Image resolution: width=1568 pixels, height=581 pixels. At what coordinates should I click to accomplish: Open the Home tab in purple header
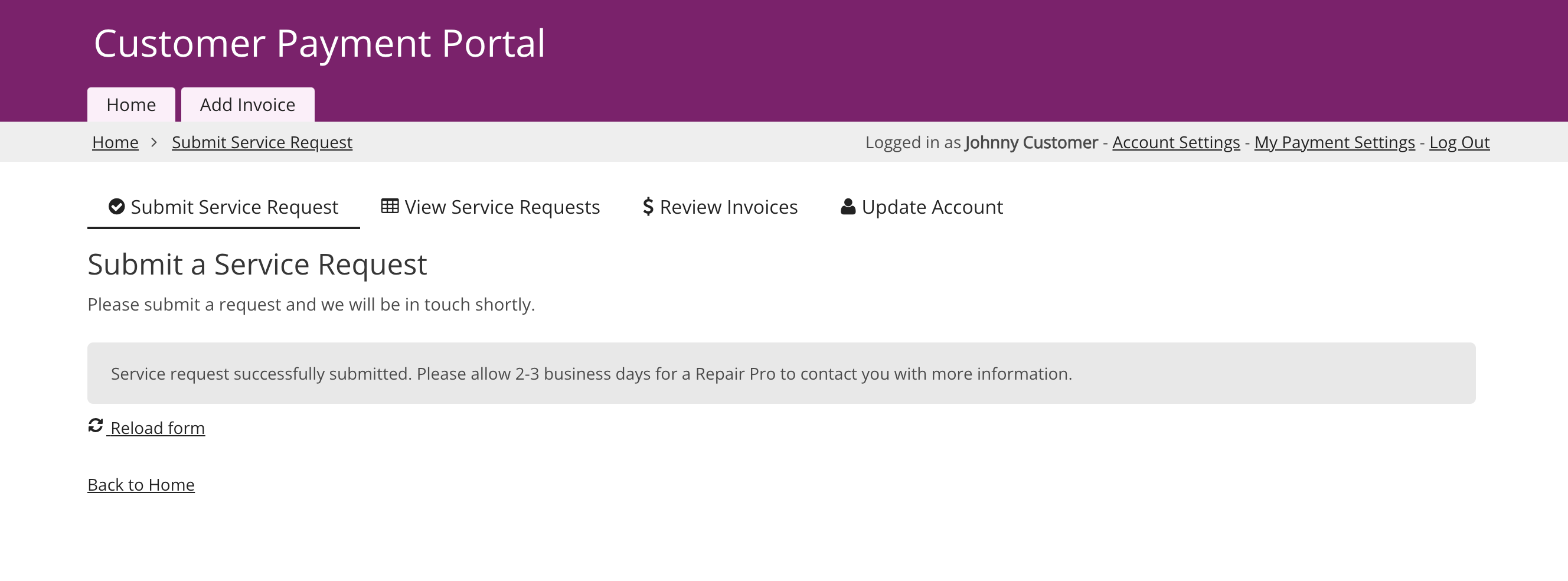click(131, 105)
